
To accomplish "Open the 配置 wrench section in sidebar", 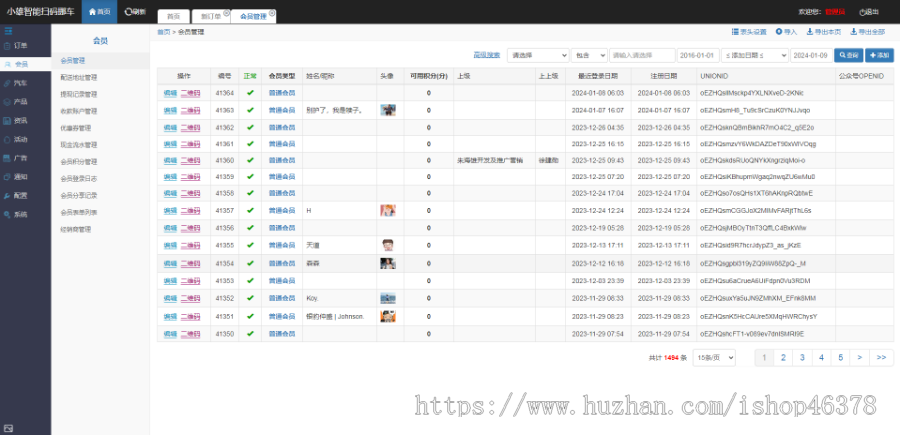I will pos(15,196).
